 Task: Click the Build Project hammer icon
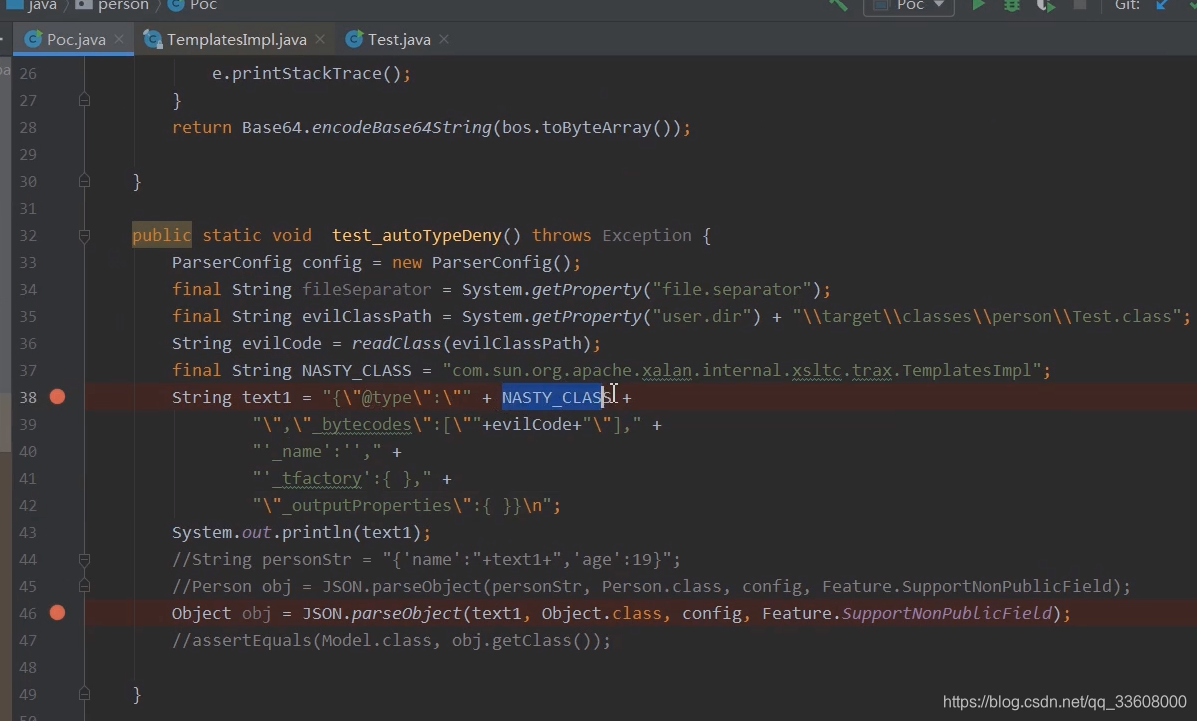point(837,5)
